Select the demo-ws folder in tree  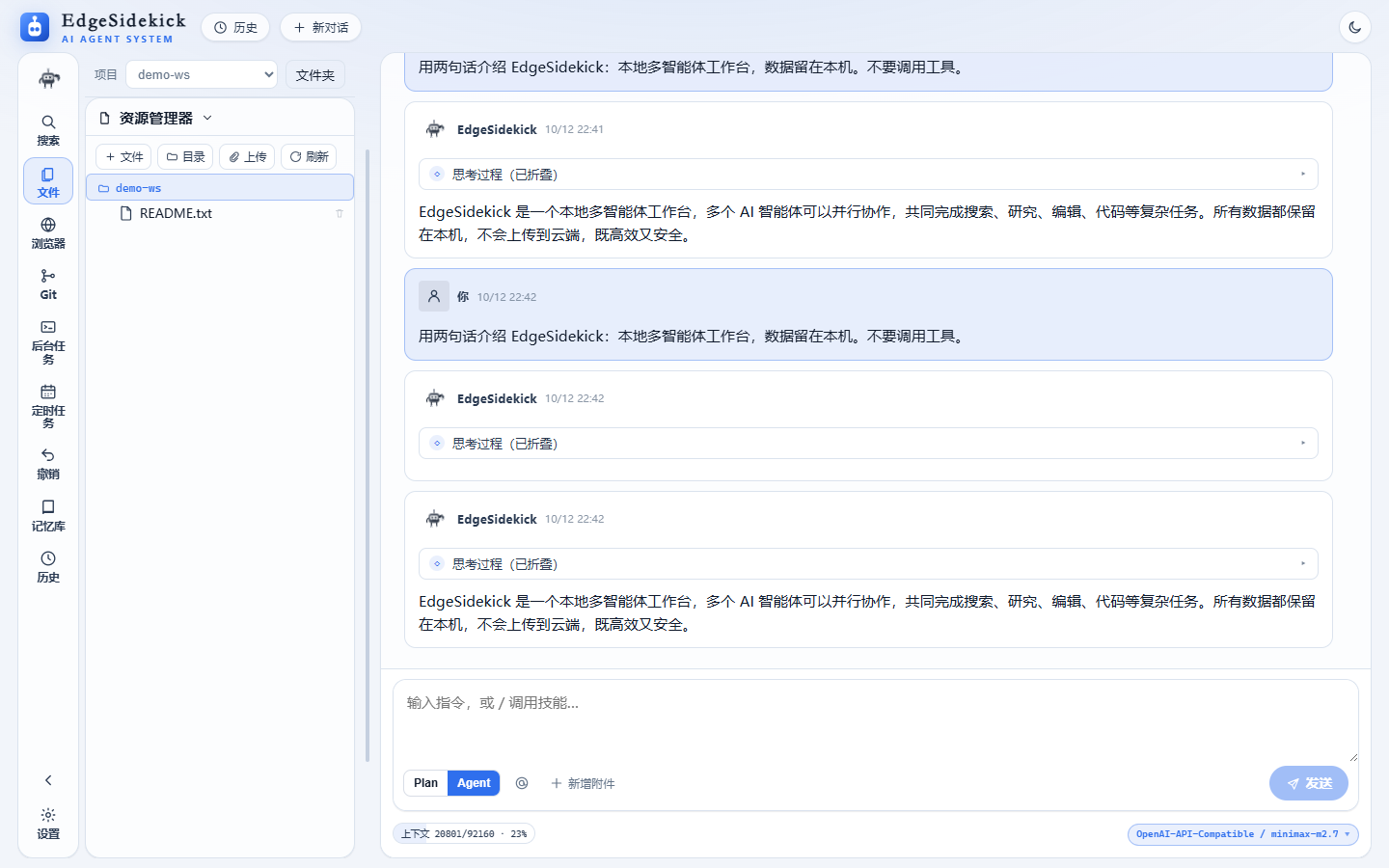pyautogui.click(x=220, y=187)
